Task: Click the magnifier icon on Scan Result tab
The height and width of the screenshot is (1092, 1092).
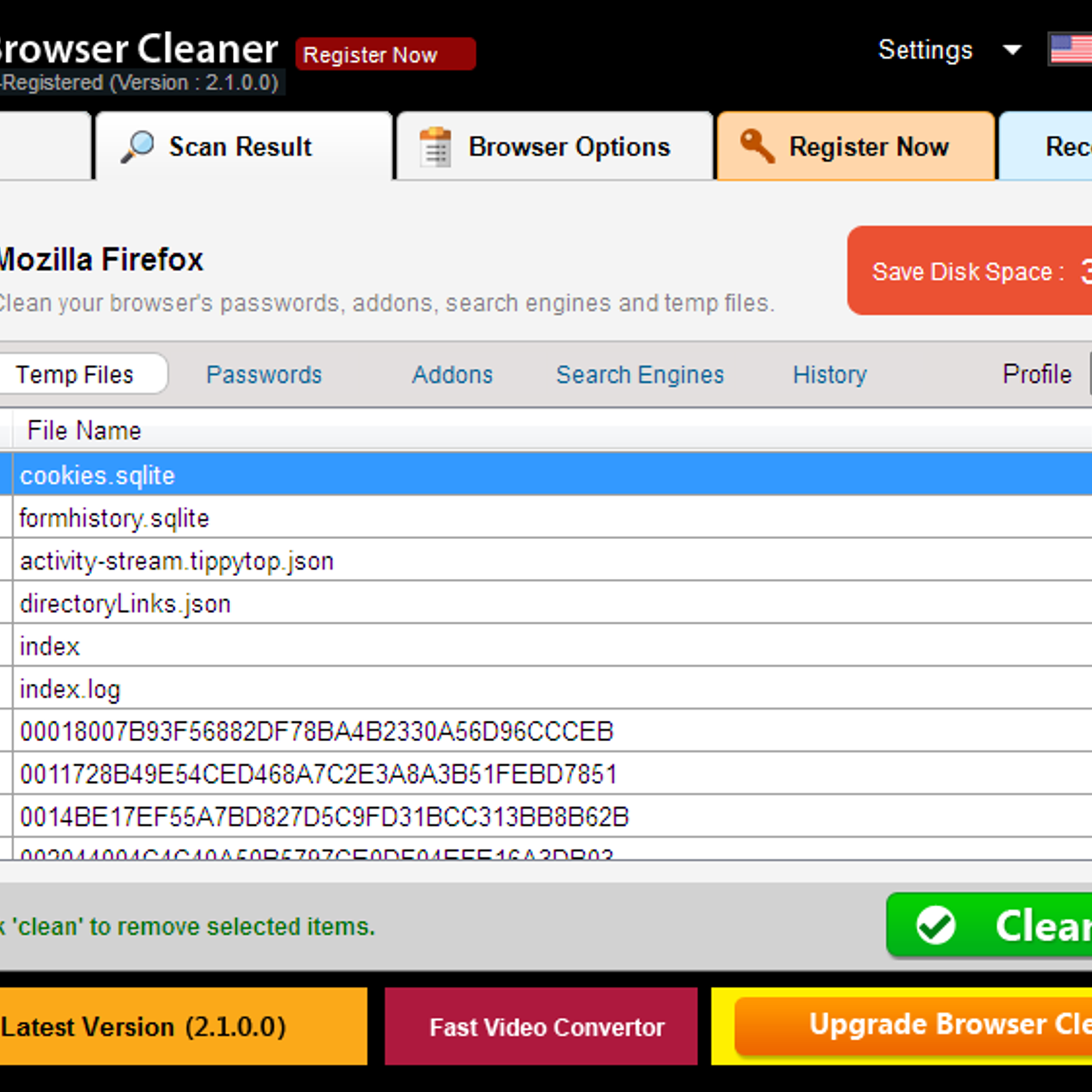Action: tap(138, 146)
